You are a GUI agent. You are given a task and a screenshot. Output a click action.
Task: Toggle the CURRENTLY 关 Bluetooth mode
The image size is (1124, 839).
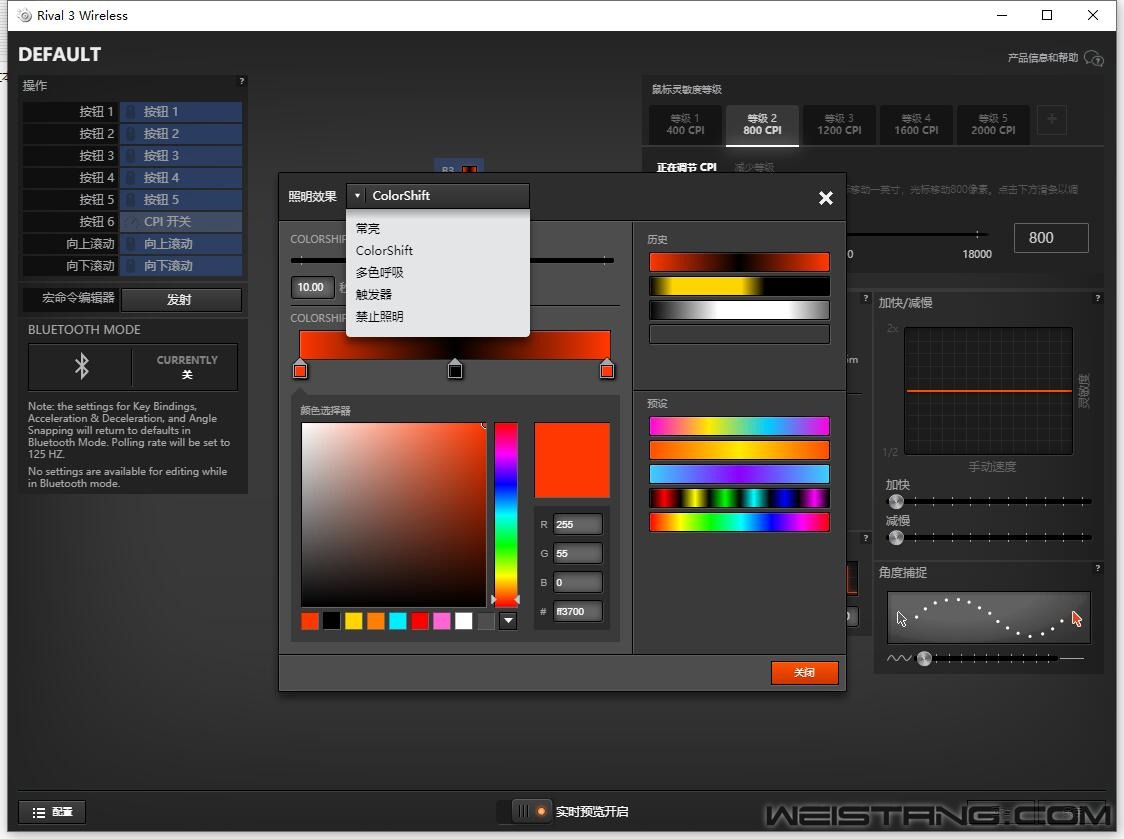tap(186, 366)
